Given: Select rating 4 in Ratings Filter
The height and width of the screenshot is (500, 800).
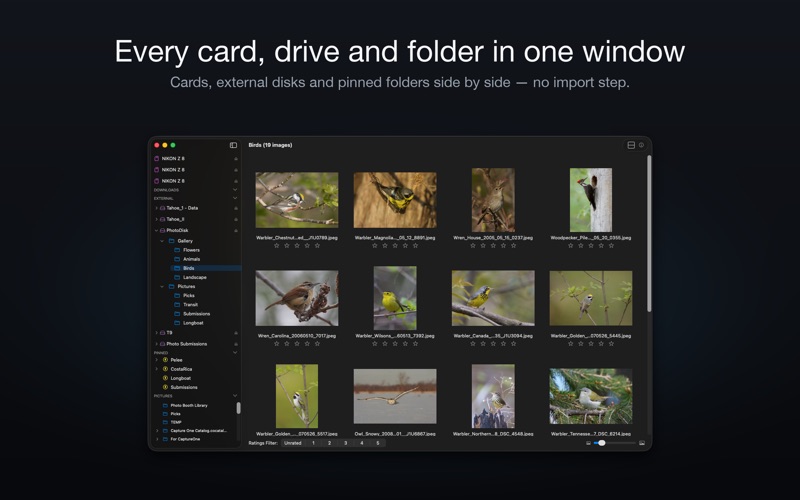Looking at the screenshot, I should point(362,443).
